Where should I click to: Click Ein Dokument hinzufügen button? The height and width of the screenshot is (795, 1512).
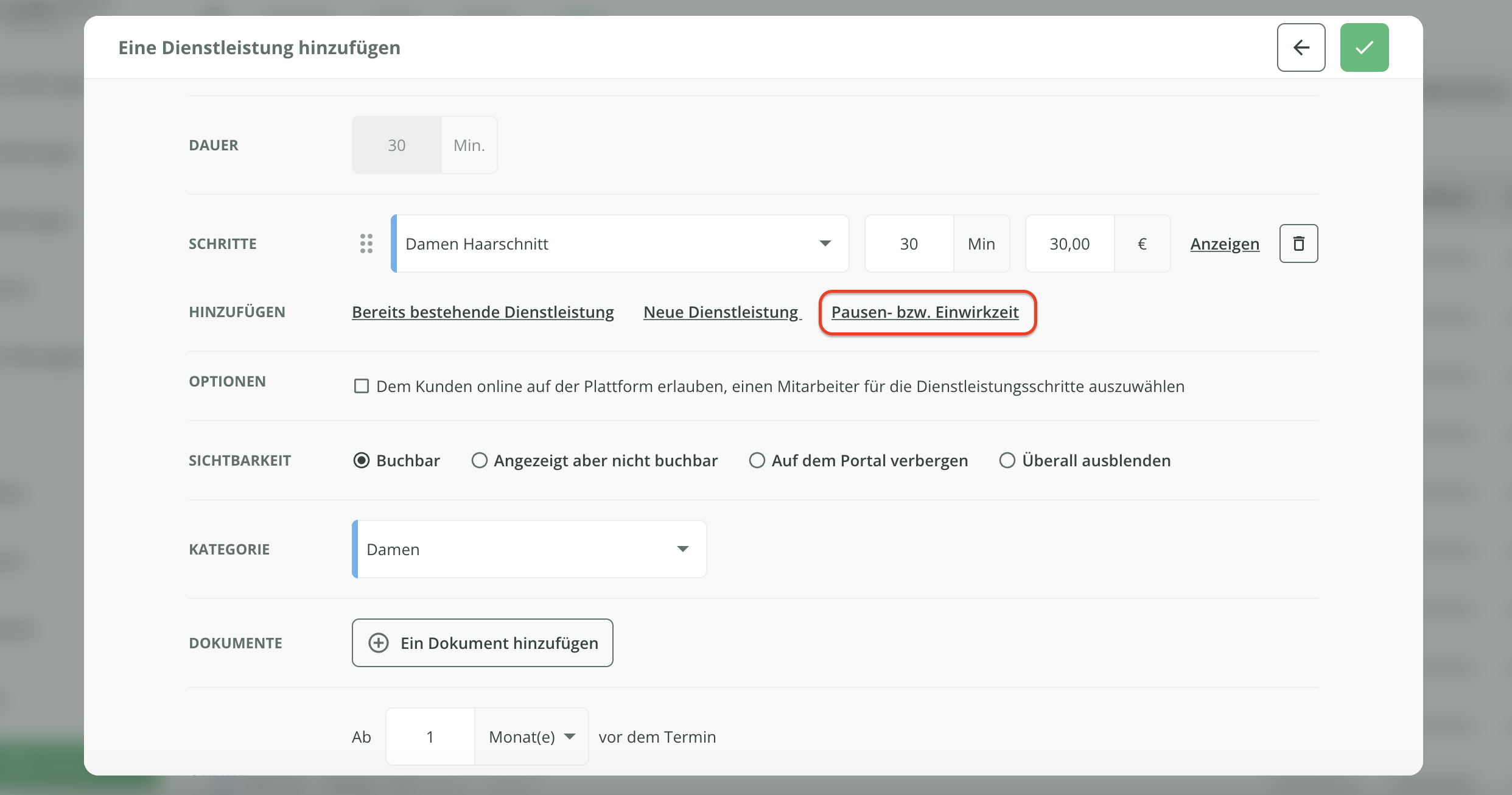482,643
